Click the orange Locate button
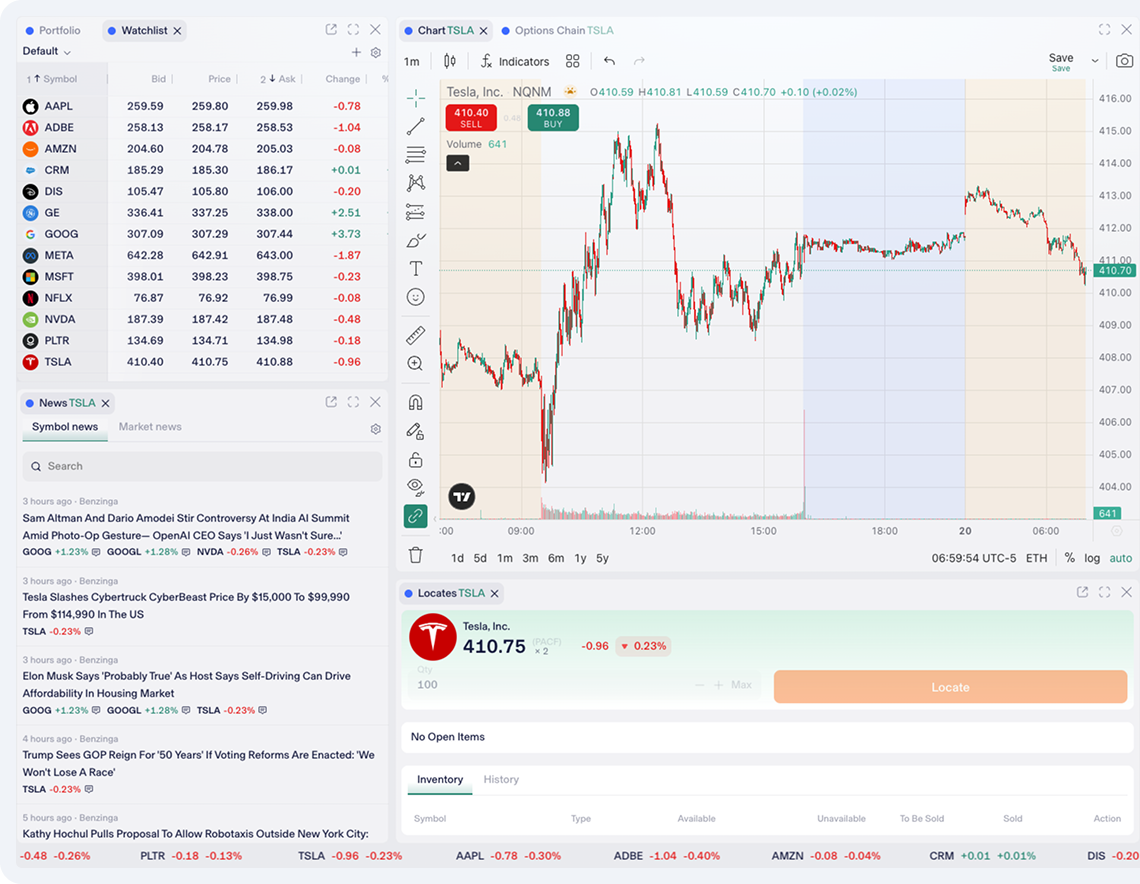1140x884 pixels. [x=950, y=687]
